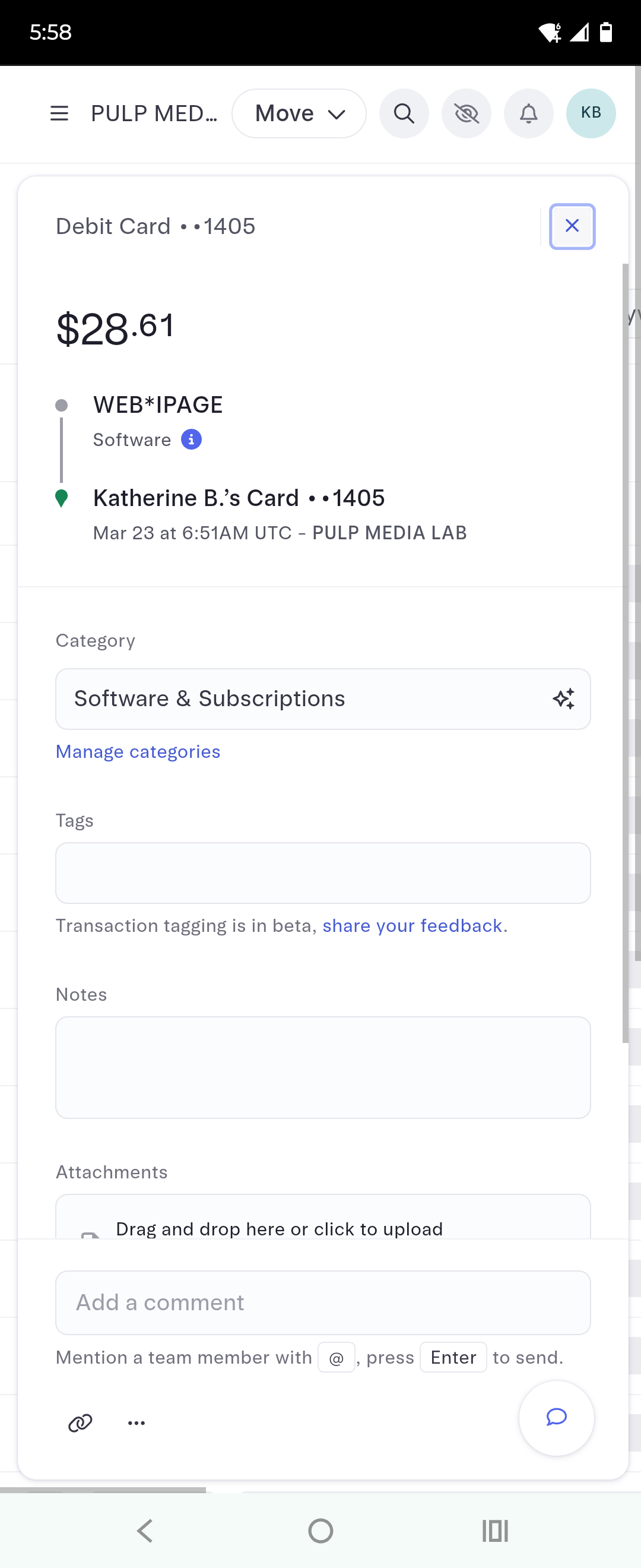Image resolution: width=641 pixels, height=1568 pixels.
Task: Tap the search magnifier icon
Action: click(x=404, y=113)
